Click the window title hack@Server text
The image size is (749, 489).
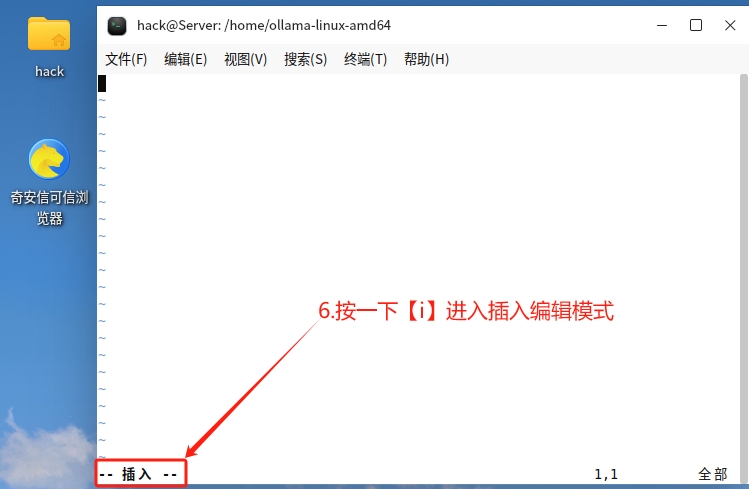click(264, 25)
